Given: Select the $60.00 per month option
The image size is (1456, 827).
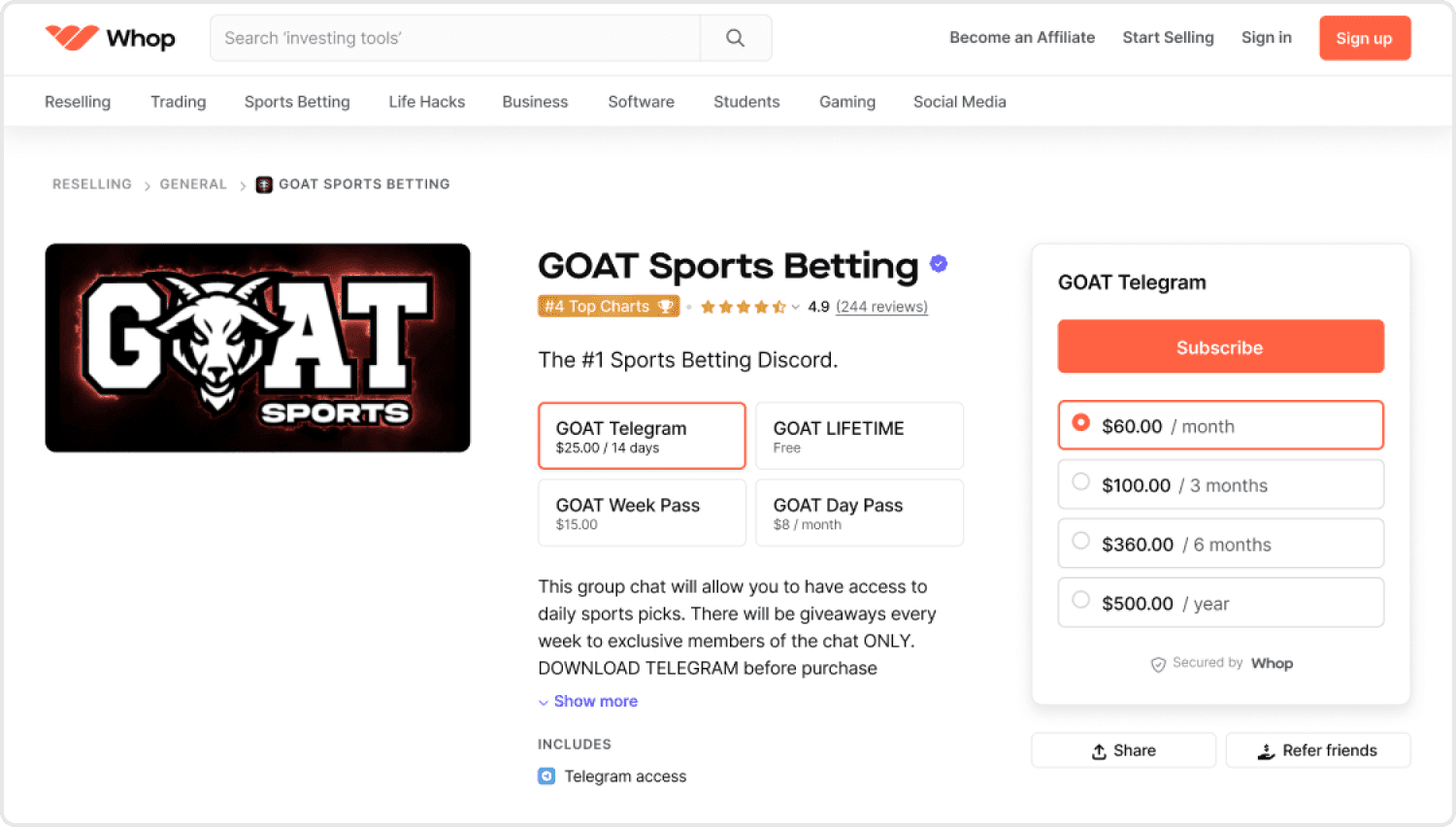Looking at the screenshot, I should tap(1220, 425).
